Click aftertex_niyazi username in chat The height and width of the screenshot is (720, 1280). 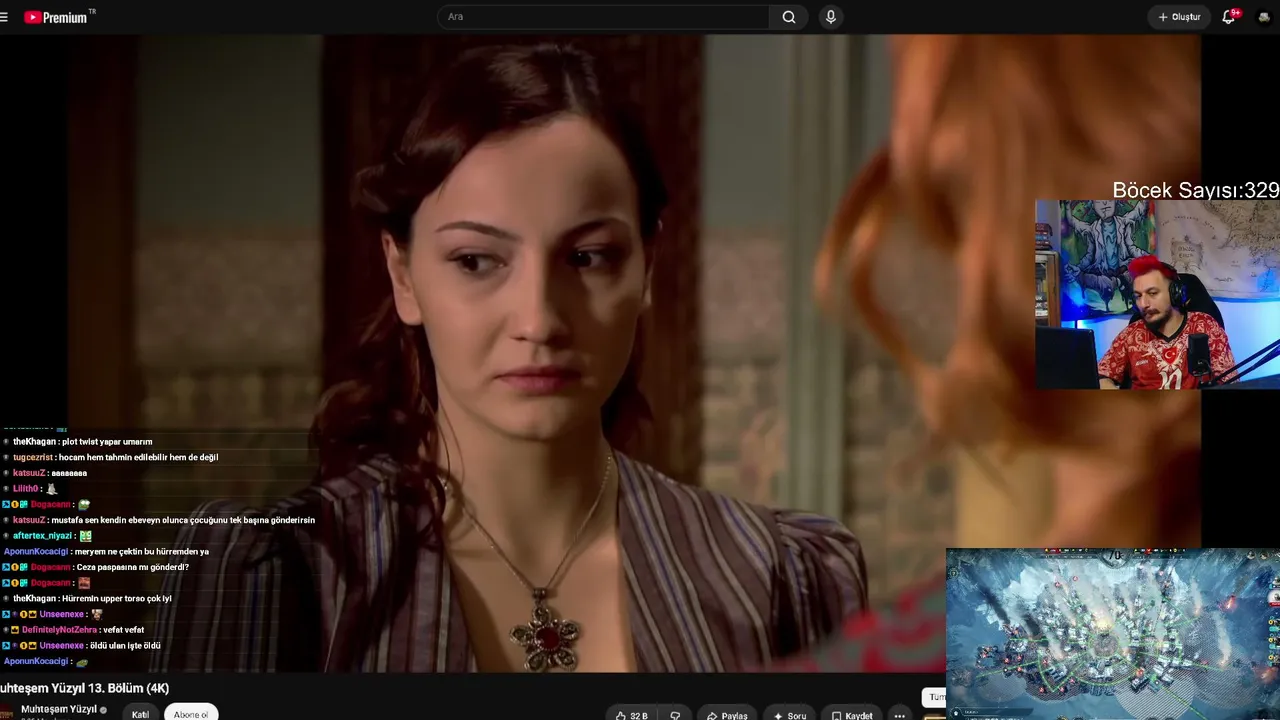pos(43,536)
